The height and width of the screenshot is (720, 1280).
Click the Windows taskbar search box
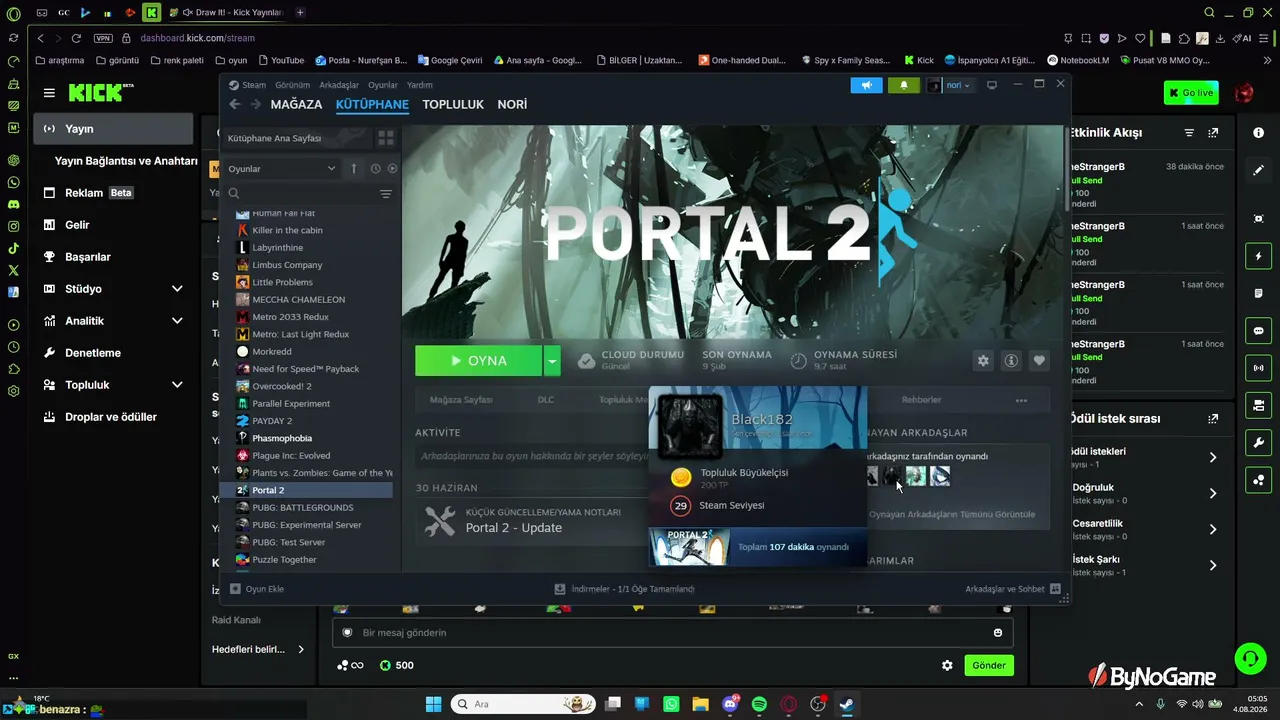524,704
